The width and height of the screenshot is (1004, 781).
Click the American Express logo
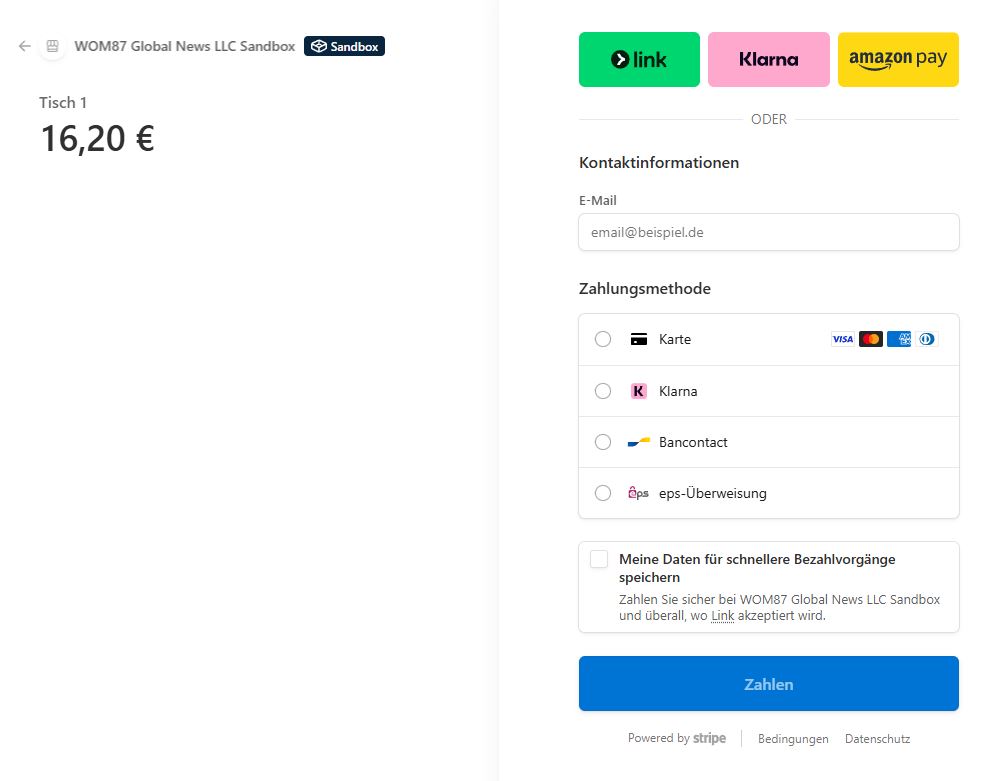tap(899, 339)
